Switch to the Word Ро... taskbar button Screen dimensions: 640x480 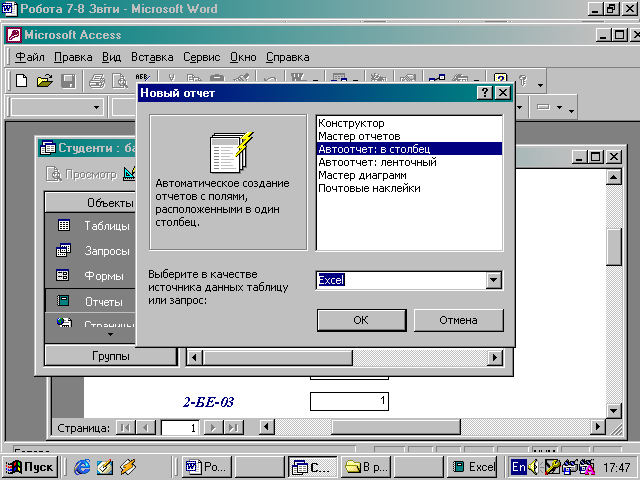[206, 467]
